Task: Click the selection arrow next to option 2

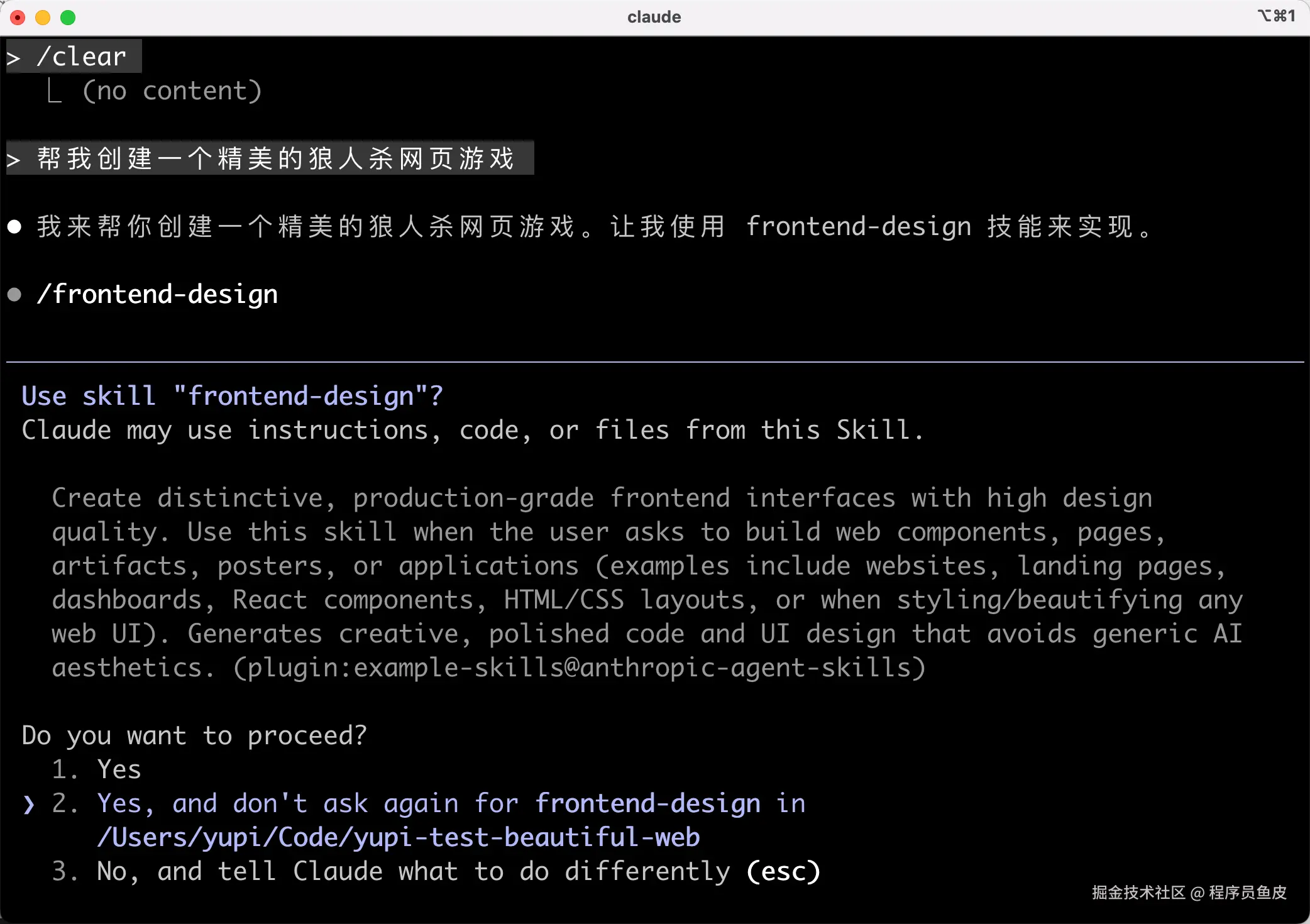Action: (28, 804)
